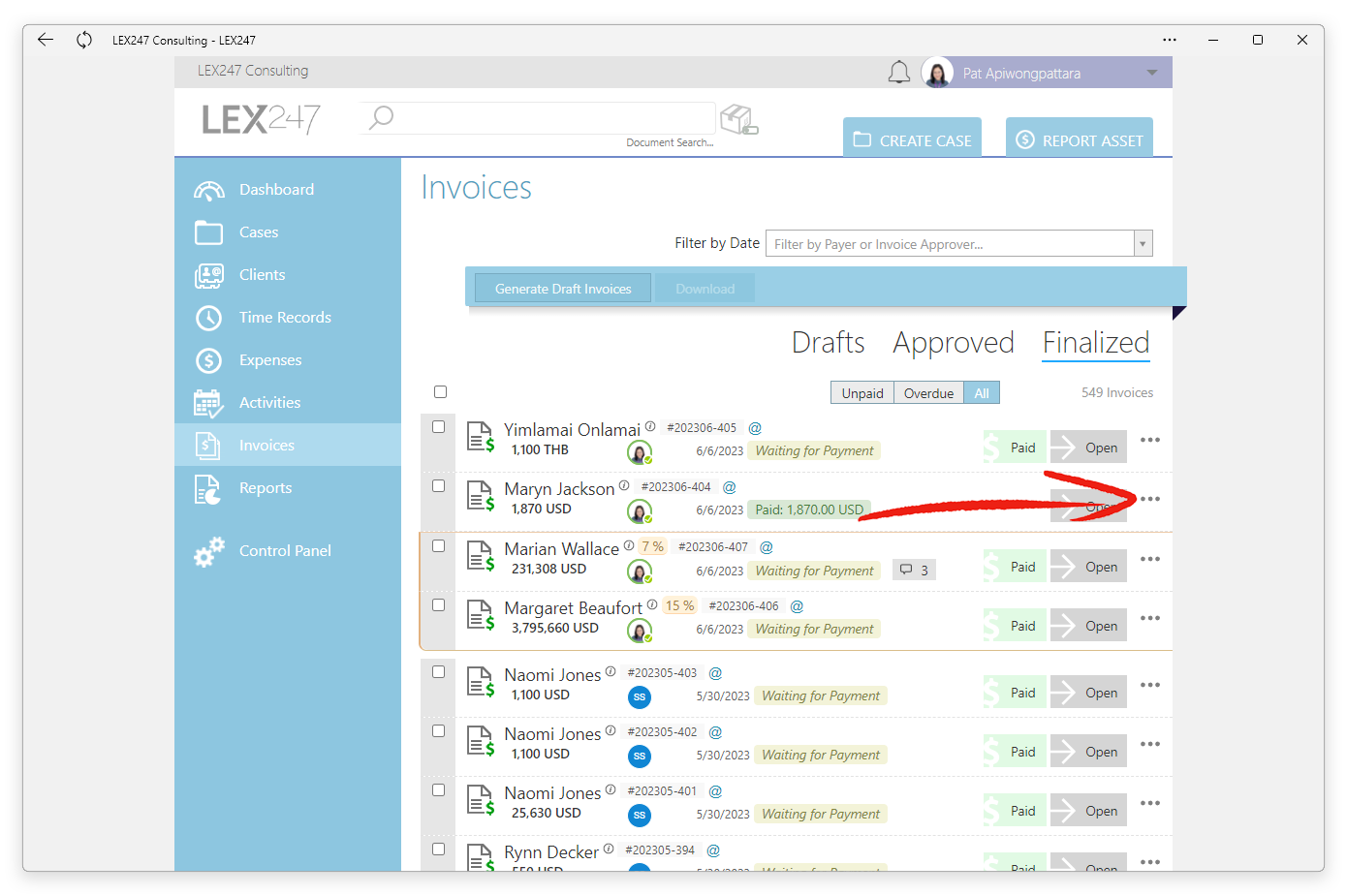Open more actions for Margaret Beaufort invoice
Image resolution: width=1347 pixels, height=896 pixels.
coord(1150,618)
